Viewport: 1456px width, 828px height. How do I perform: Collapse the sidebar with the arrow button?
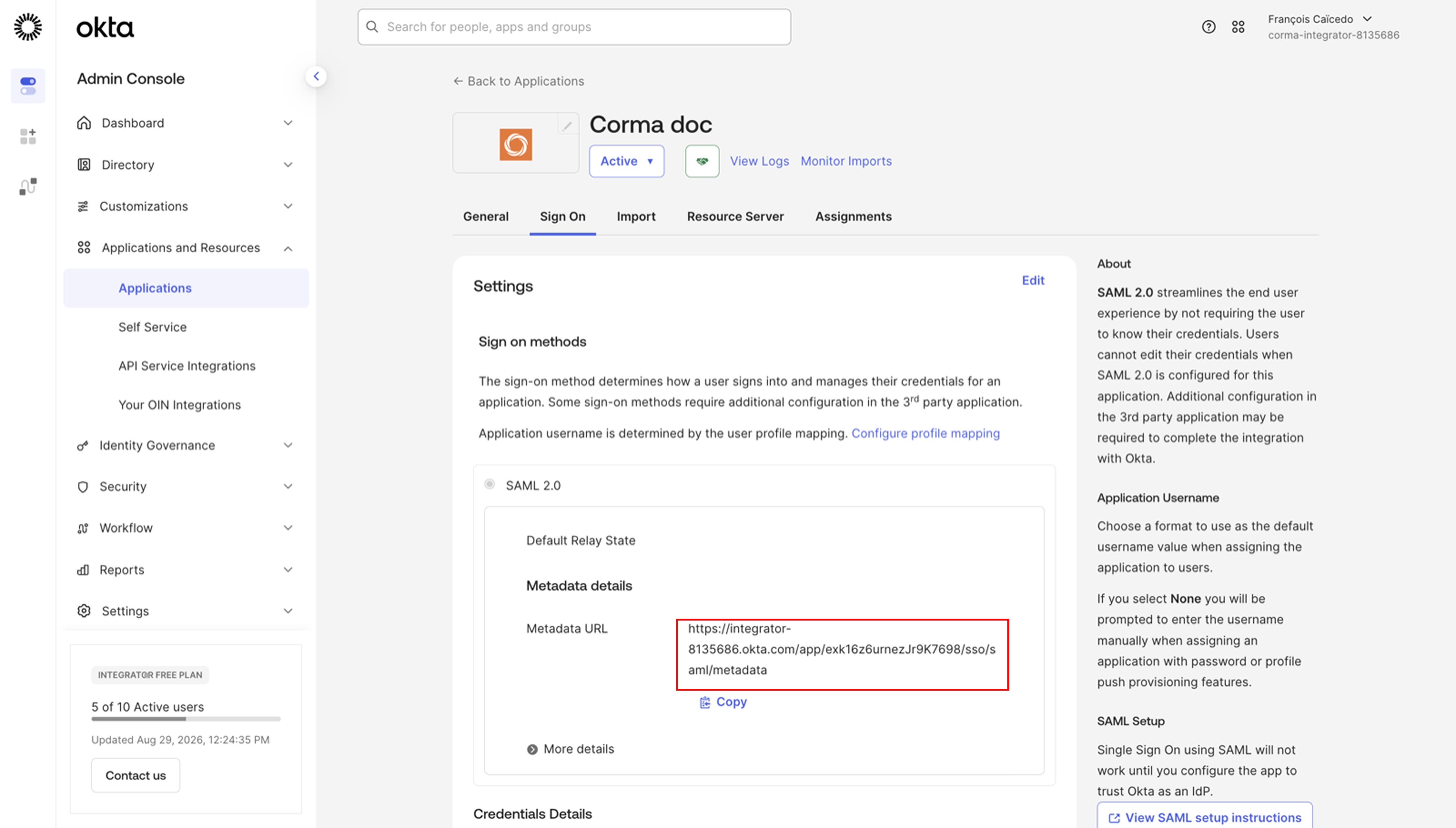point(316,76)
